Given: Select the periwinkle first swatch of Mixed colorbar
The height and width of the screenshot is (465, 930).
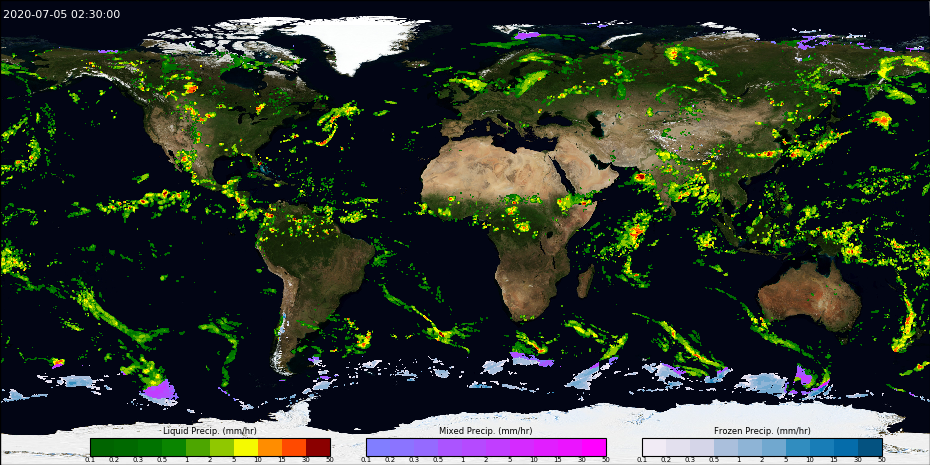Looking at the screenshot, I should click(x=378, y=447).
